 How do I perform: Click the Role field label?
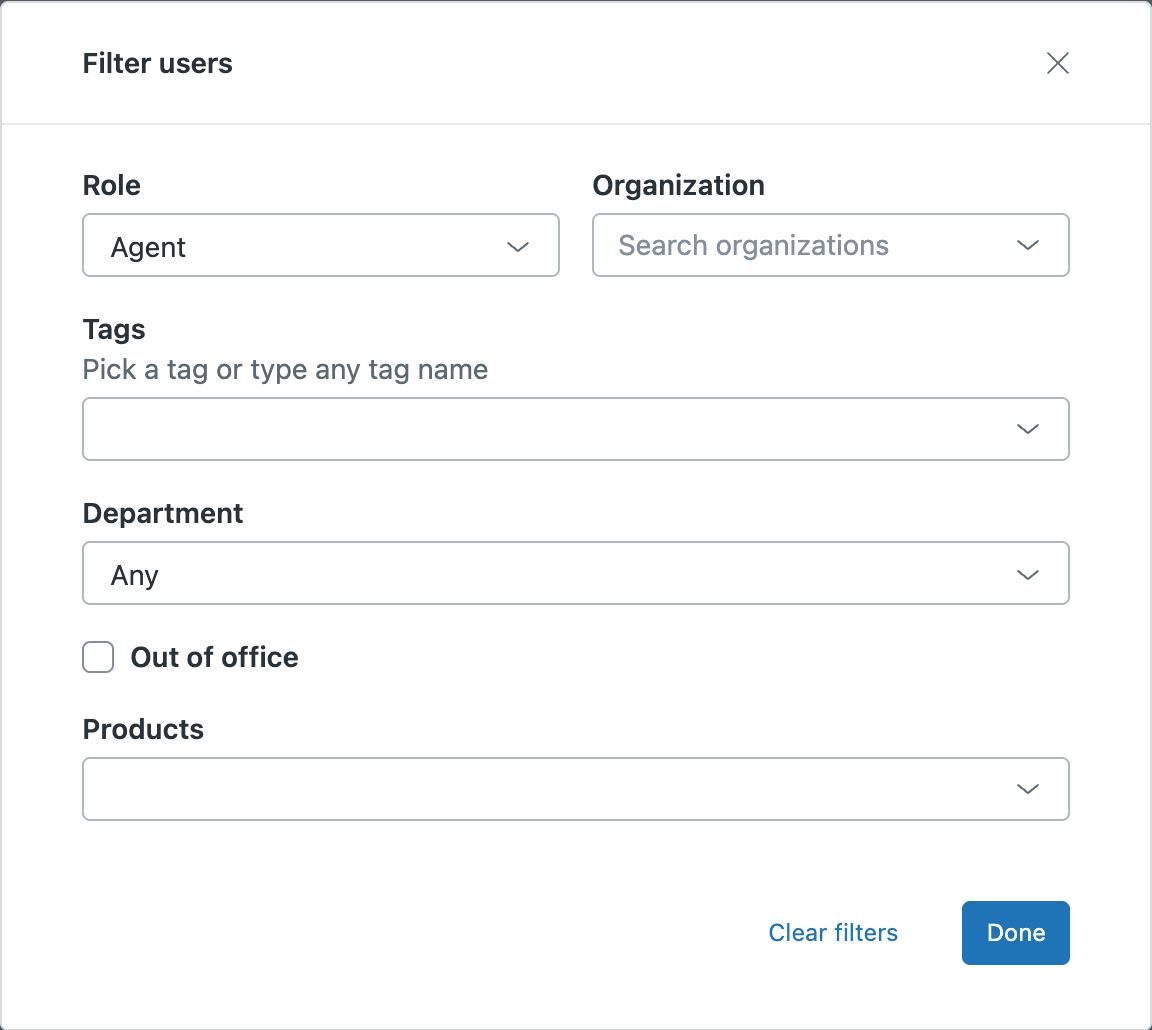click(112, 185)
